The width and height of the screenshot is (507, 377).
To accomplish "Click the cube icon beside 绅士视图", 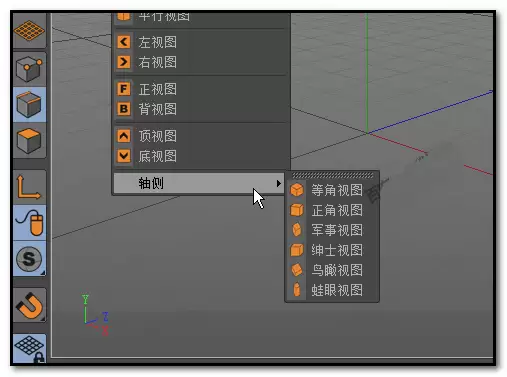I will [297, 250].
